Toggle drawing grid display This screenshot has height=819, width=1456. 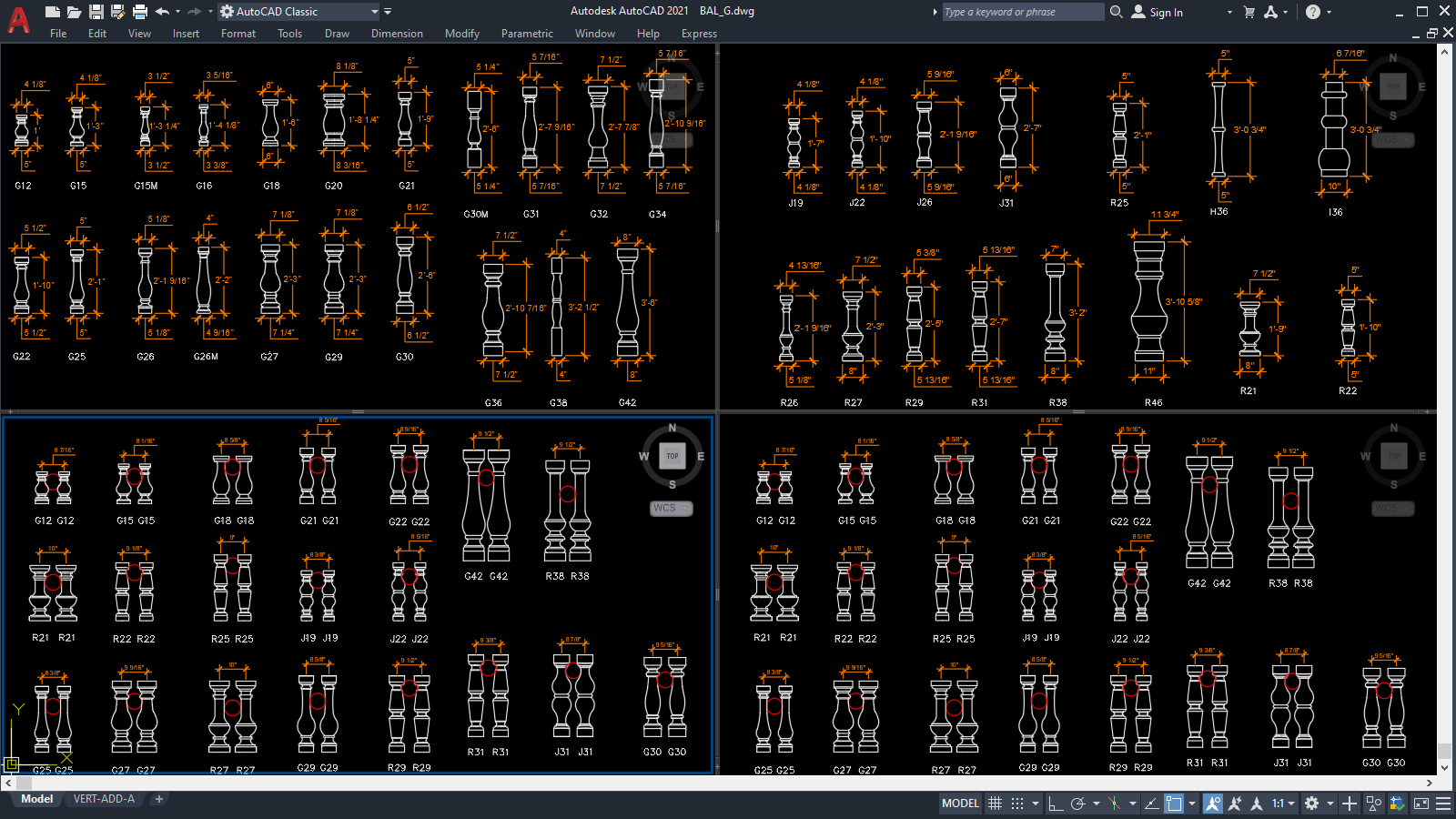[x=995, y=804]
